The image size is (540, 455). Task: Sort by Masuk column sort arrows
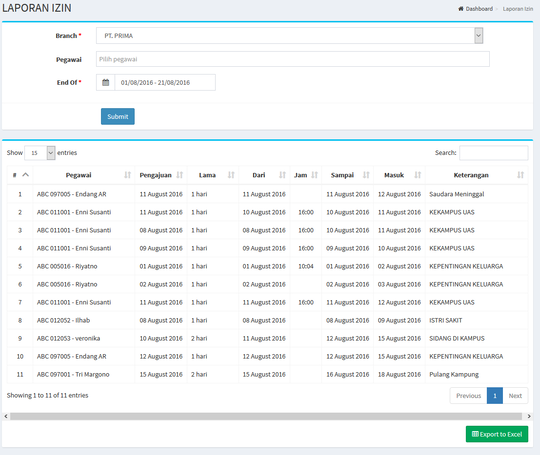click(x=418, y=175)
